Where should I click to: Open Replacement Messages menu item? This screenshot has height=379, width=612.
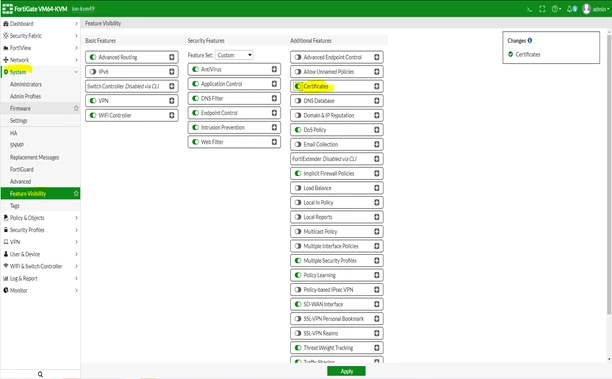point(34,157)
